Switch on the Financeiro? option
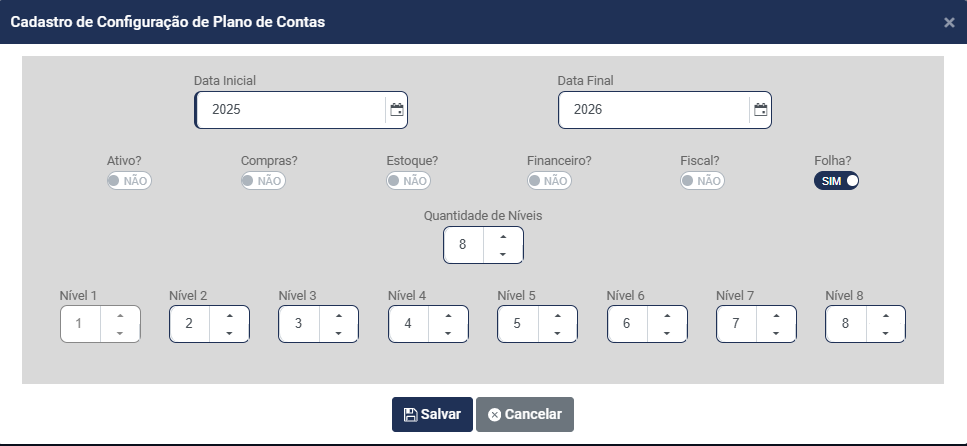 [x=549, y=181]
